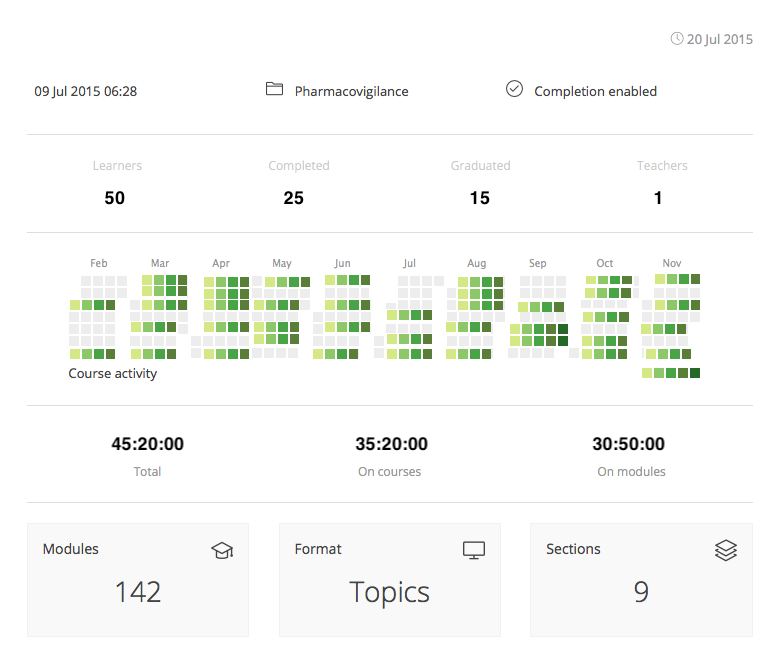The width and height of the screenshot is (781, 646).
Task: Click the graduation cap icon in Modules card
Action: point(222,550)
